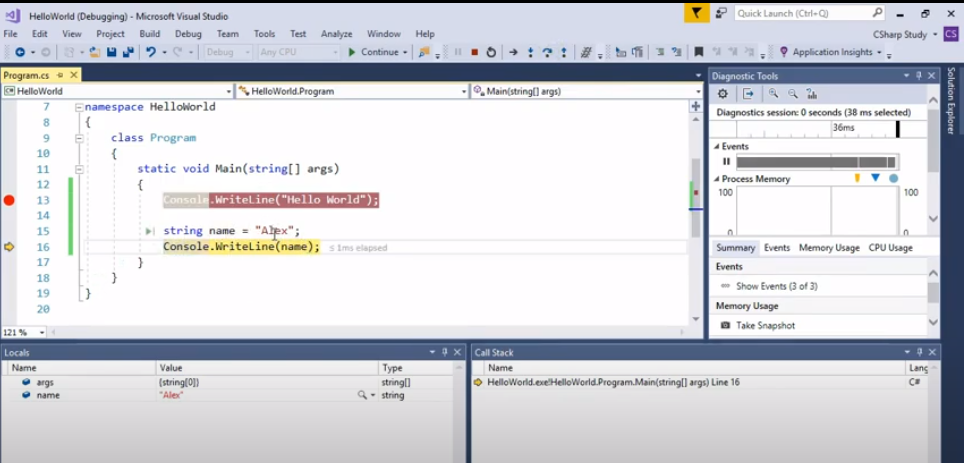Open the Any CPU platform dropdown
Image resolution: width=964 pixels, height=463 pixels.
(x=299, y=52)
